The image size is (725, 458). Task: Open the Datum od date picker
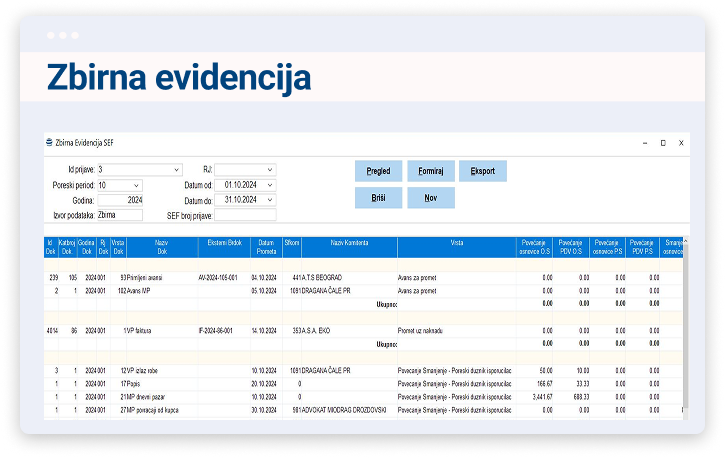click(x=269, y=185)
